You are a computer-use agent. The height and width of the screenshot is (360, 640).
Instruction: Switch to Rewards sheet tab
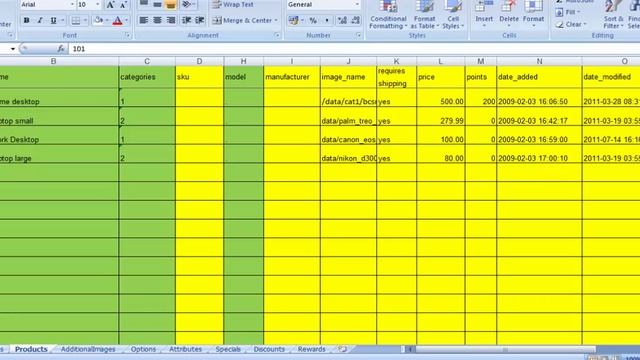311,349
